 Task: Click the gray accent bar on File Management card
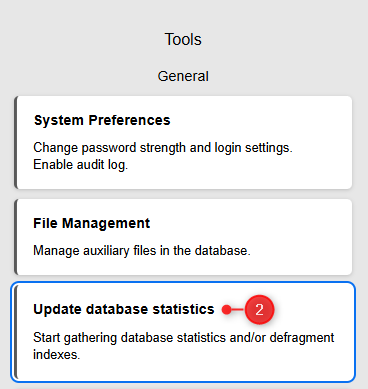click(x=16, y=237)
